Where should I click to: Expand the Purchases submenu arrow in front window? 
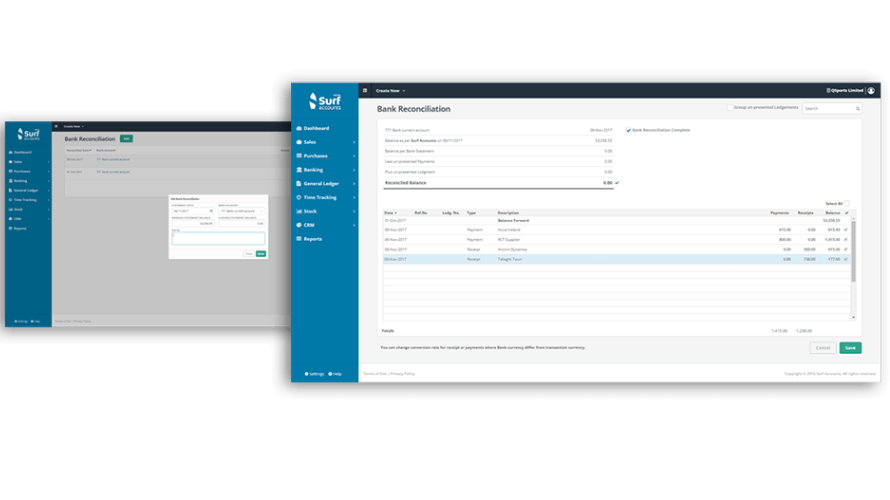pos(354,156)
